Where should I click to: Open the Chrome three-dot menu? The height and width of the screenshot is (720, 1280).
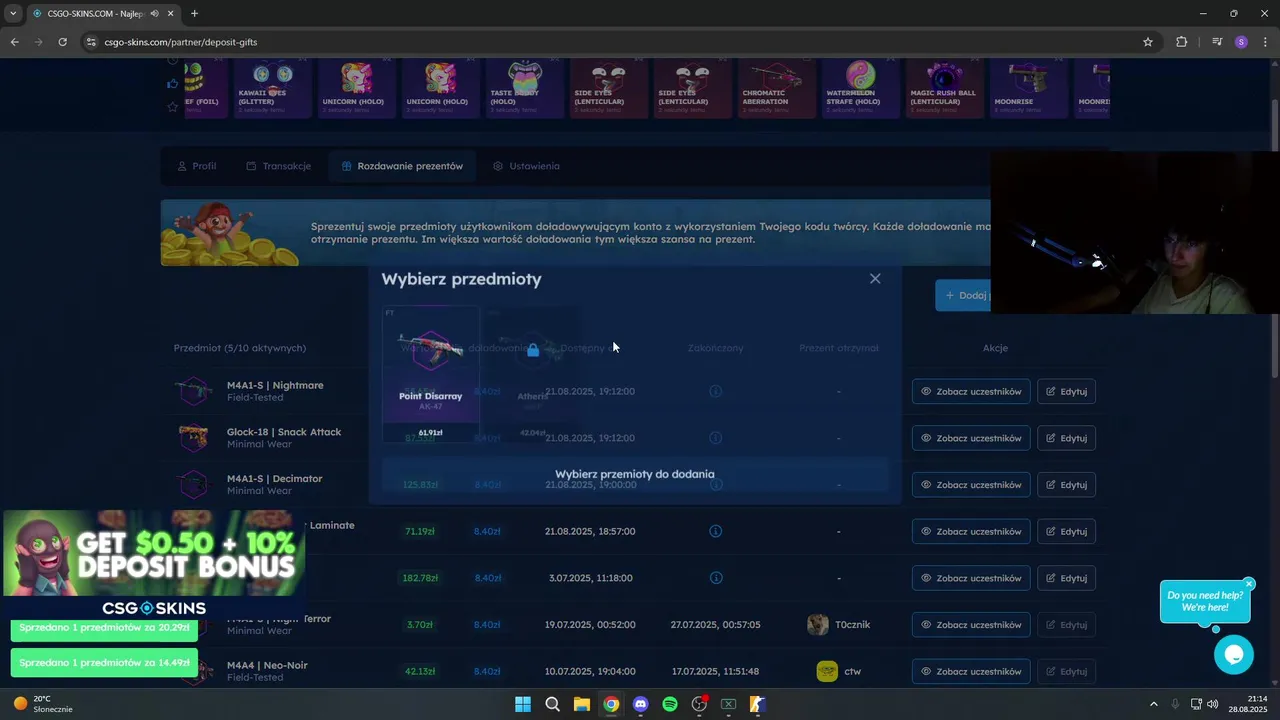[1266, 42]
